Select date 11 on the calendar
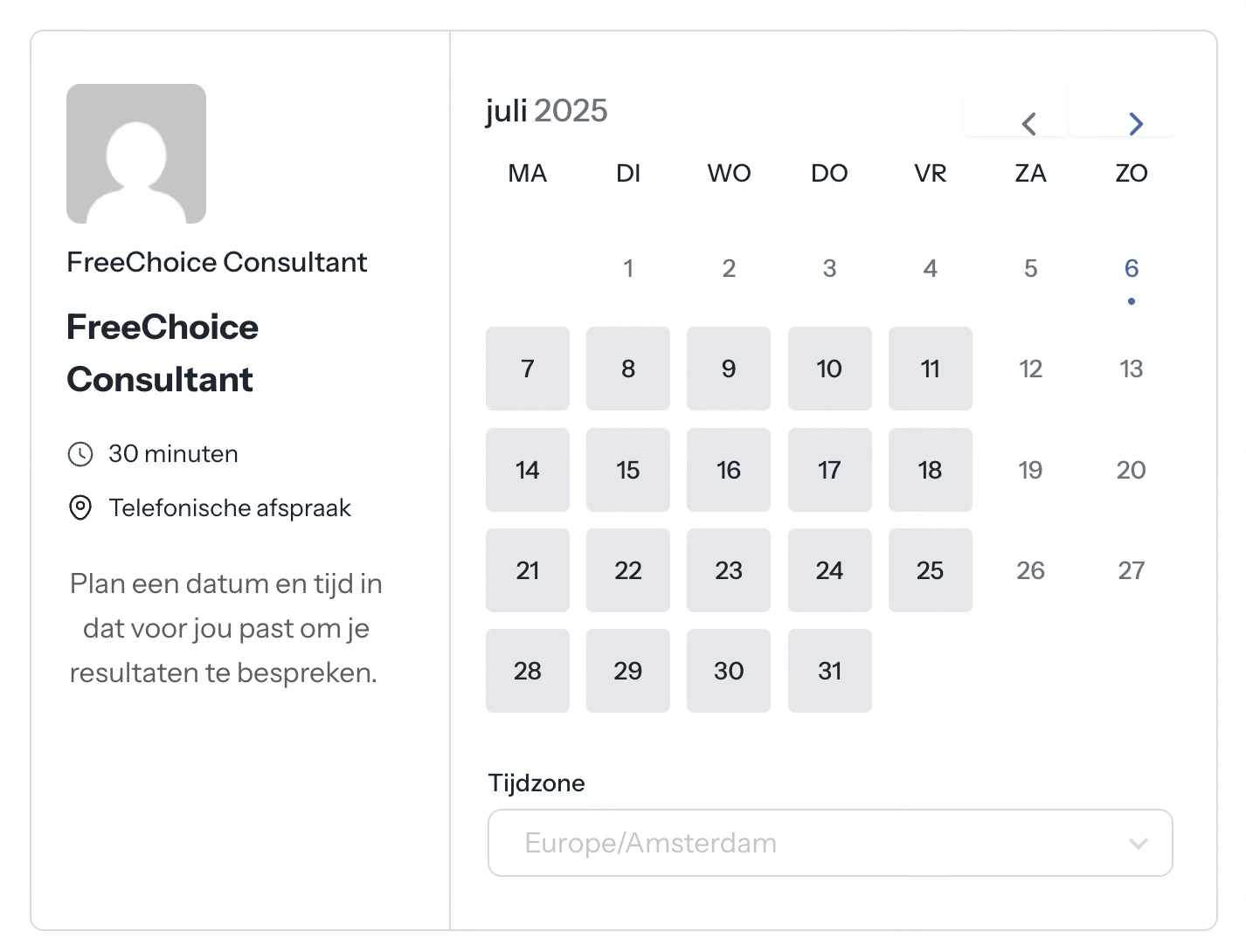This screenshot has width=1246, height=952. pos(931,369)
